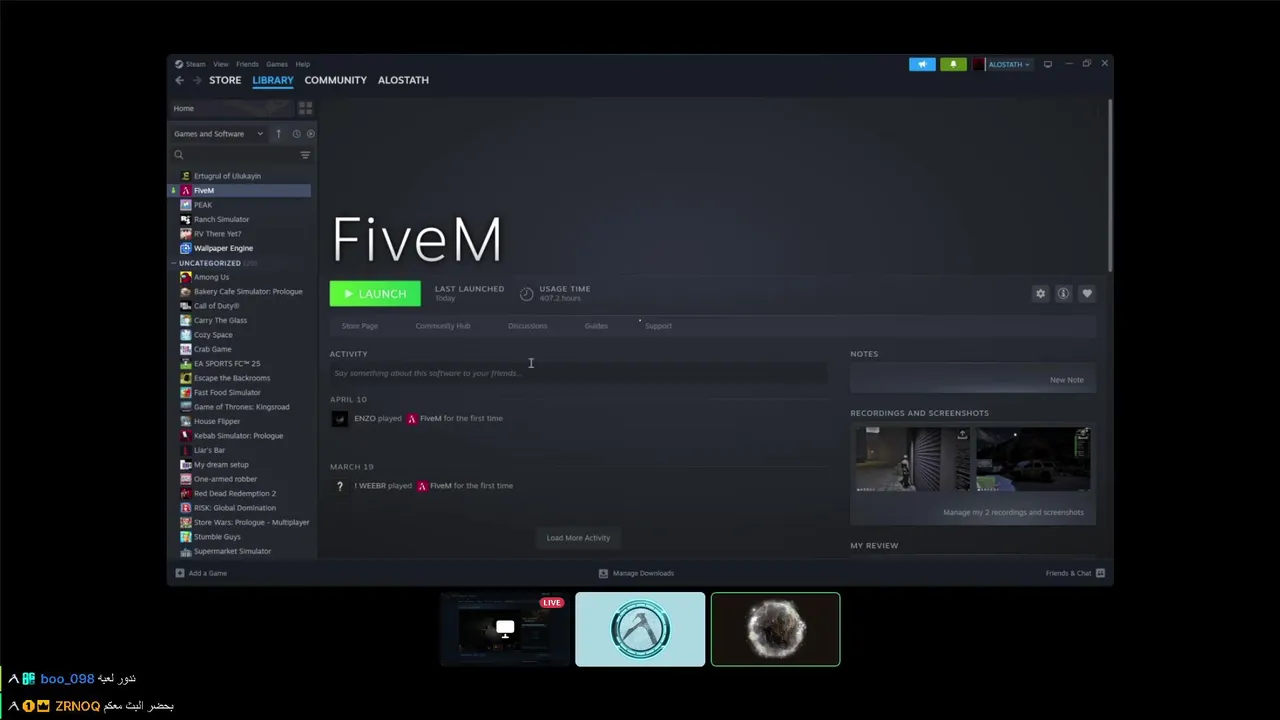Open Steam announcements megaphone button

point(922,64)
